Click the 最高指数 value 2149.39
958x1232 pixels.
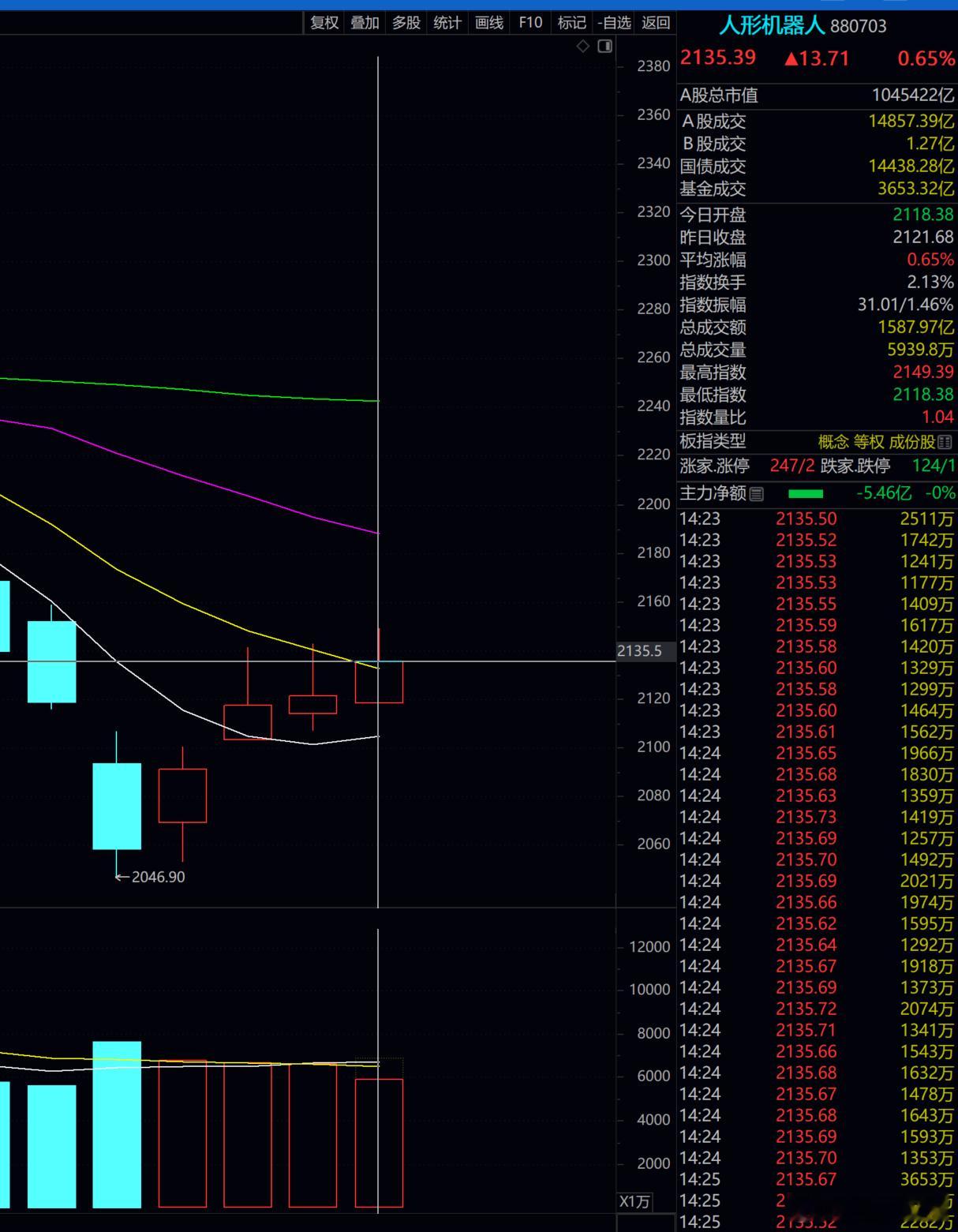[923, 372]
